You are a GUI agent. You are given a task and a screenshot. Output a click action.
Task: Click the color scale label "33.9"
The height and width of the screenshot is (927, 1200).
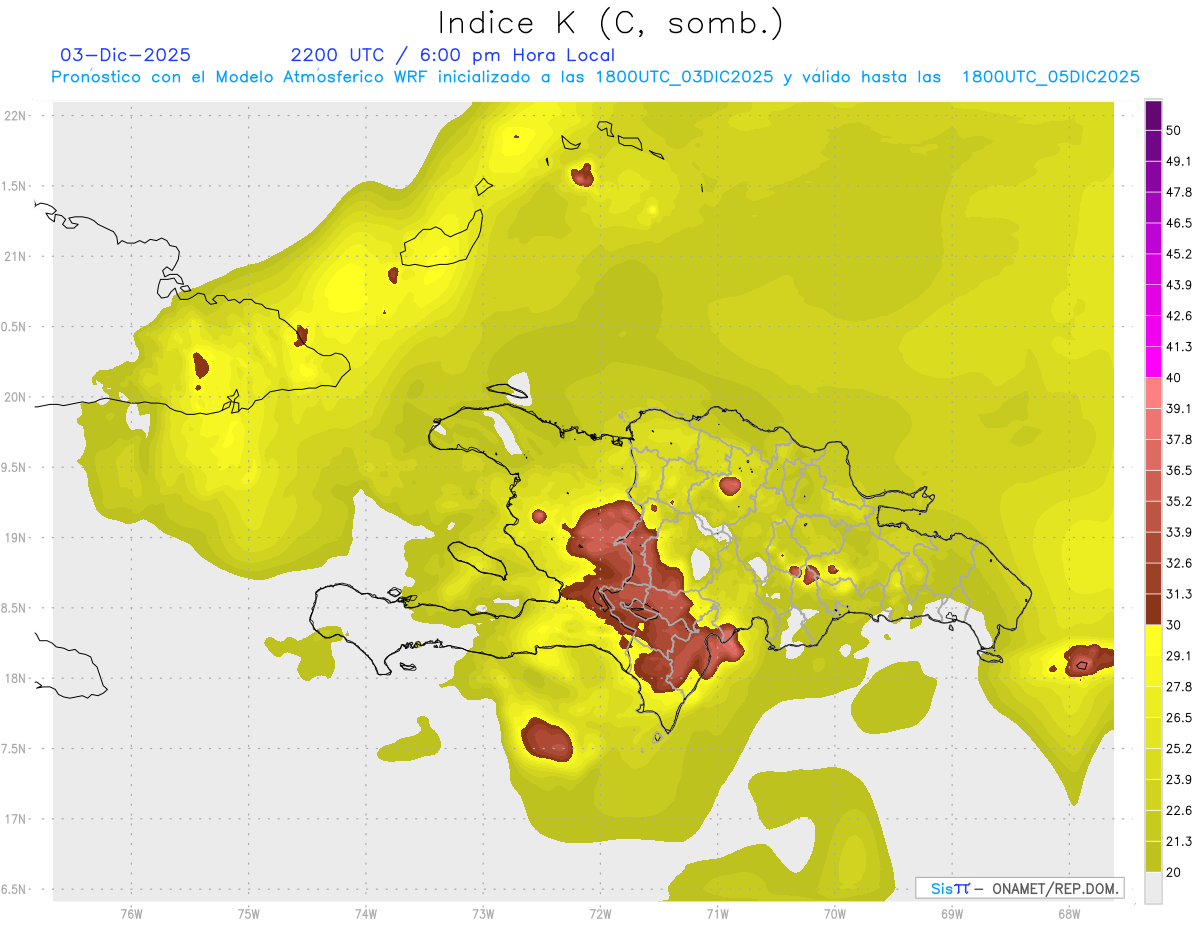coord(1179,532)
